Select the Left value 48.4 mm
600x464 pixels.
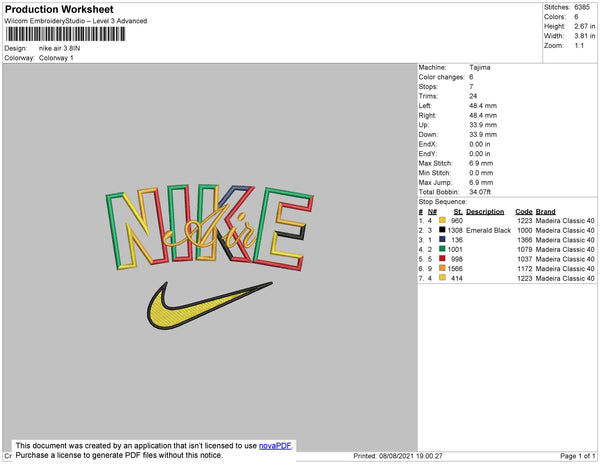pyautogui.click(x=483, y=106)
